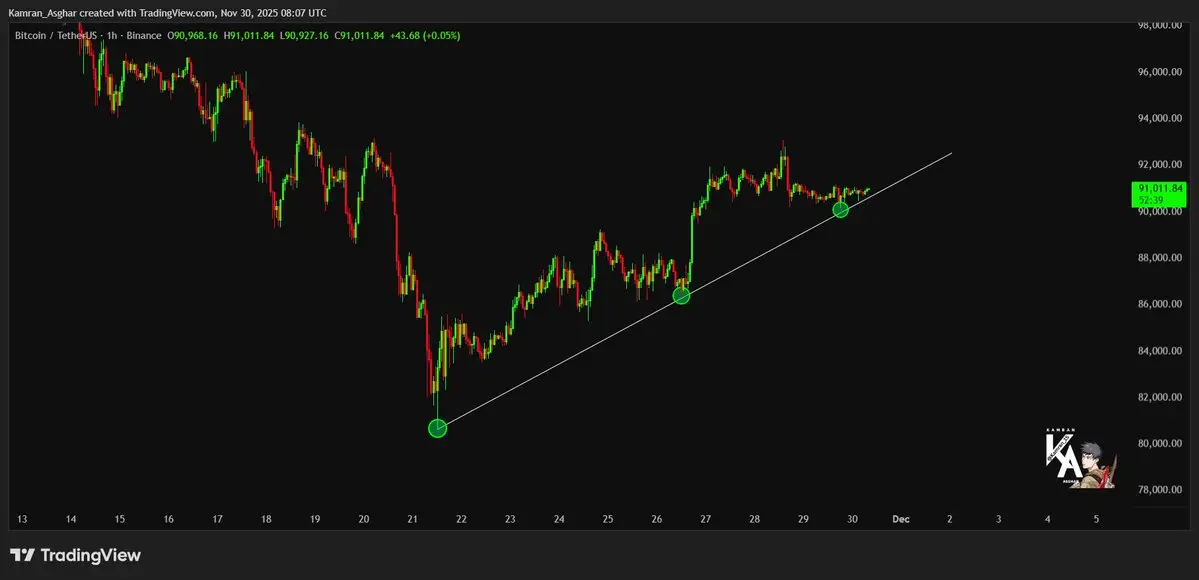Viewport: 1199px width, 580px height.
Task: Click the December 5 label on time axis
Action: (1097, 520)
